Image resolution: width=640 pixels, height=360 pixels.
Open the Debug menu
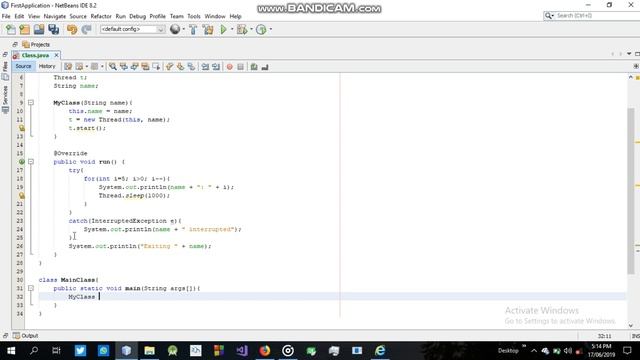click(138, 16)
